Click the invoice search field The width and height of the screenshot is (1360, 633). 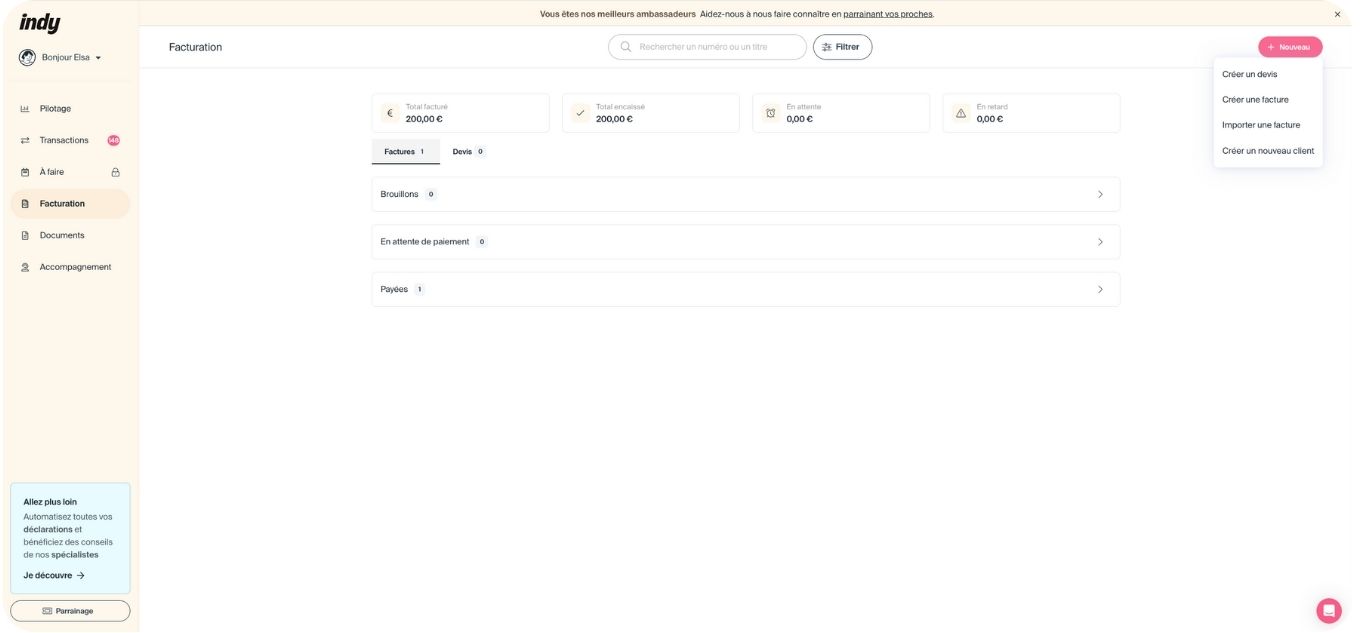[715, 47]
